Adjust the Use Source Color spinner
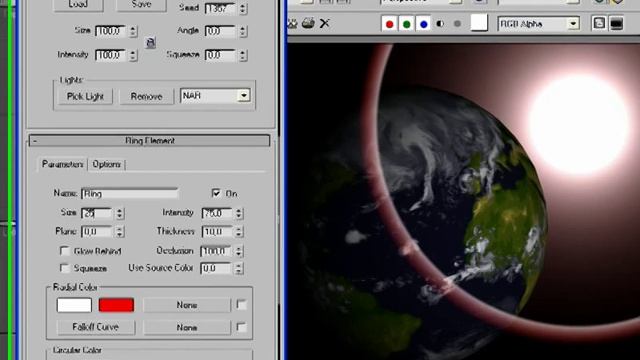This screenshot has height=360, width=640. click(239, 268)
